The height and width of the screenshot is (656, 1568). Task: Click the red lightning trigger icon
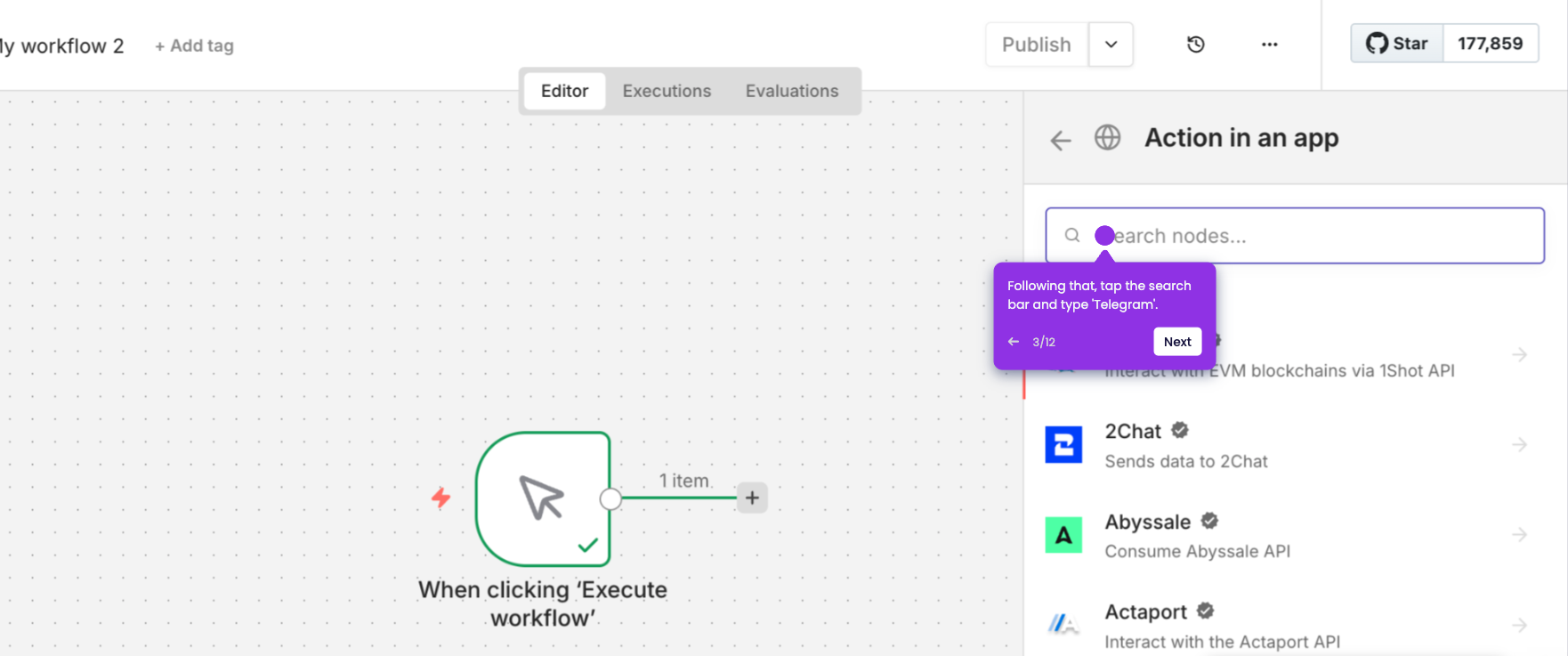click(x=440, y=498)
